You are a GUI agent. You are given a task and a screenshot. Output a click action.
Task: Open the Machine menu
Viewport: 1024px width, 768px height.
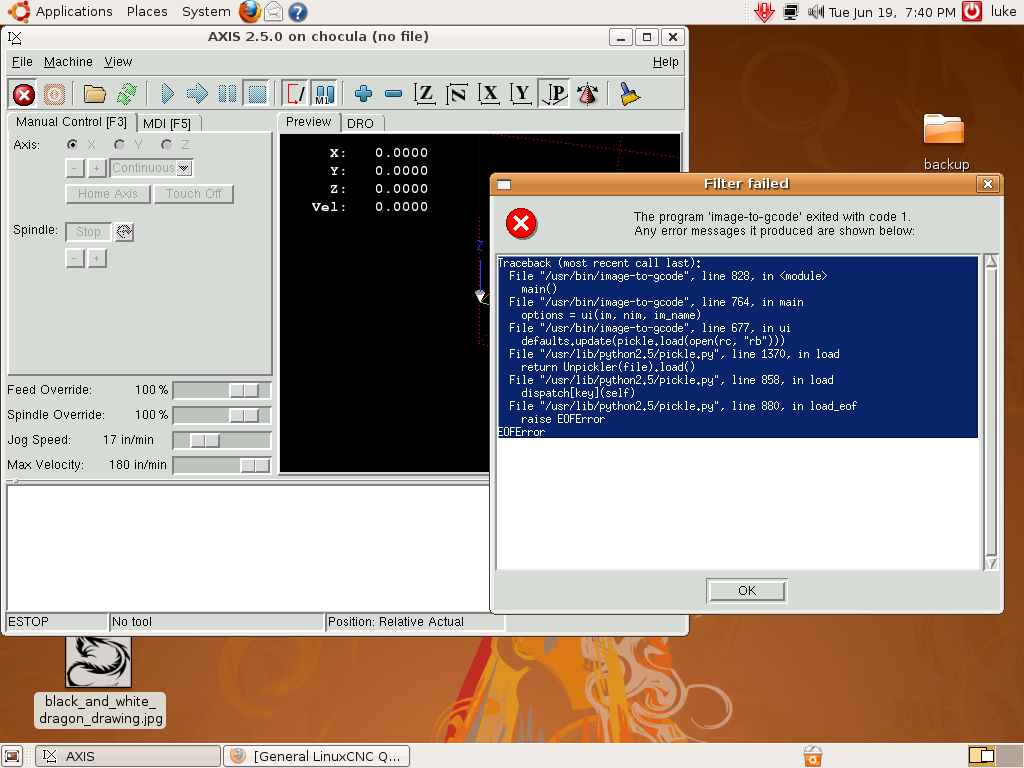68,61
